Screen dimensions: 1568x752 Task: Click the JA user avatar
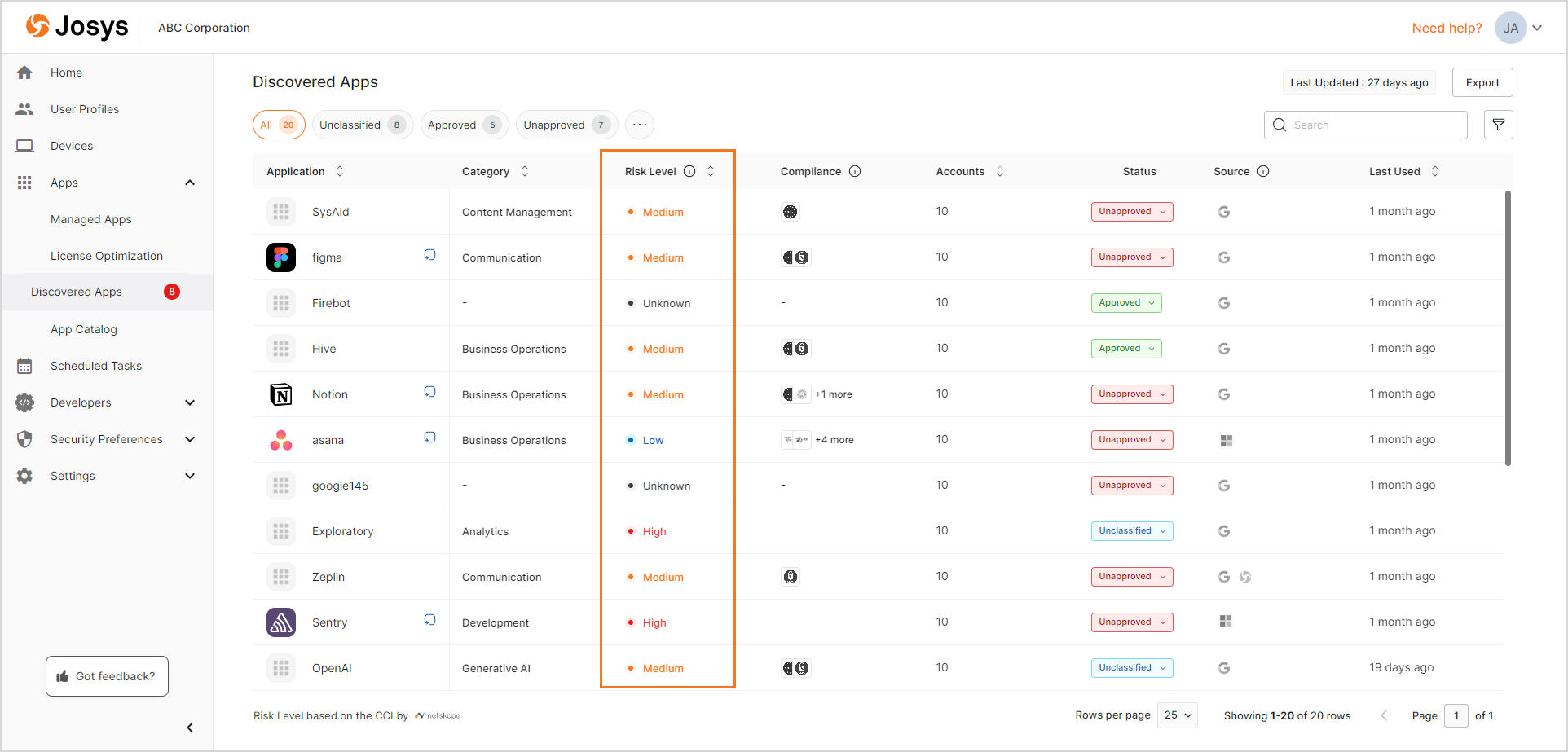pyautogui.click(x=1510, y=28)
